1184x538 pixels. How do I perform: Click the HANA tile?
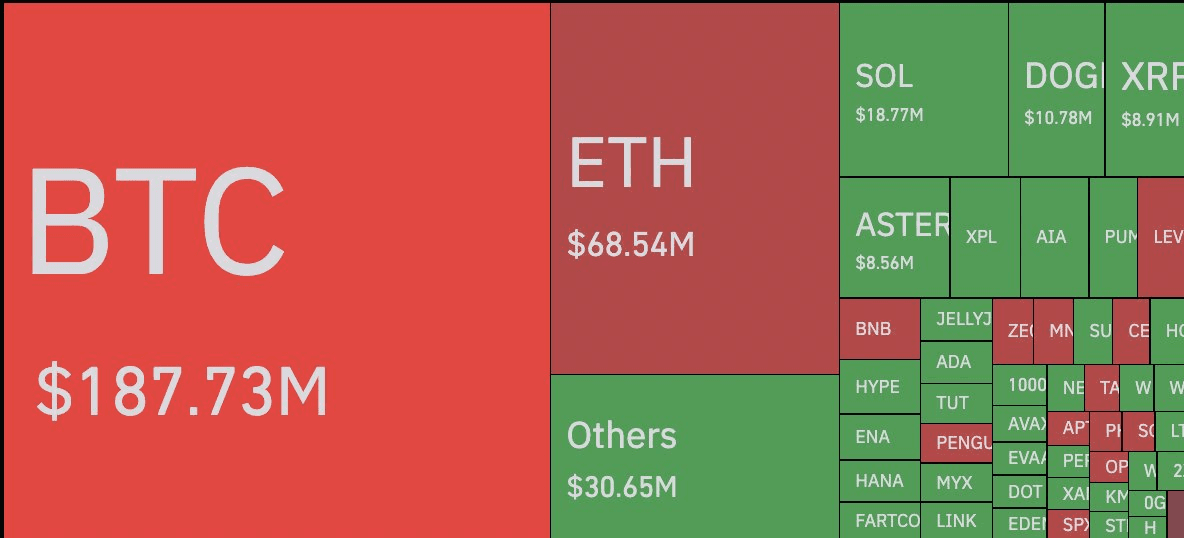coord(878,481)
